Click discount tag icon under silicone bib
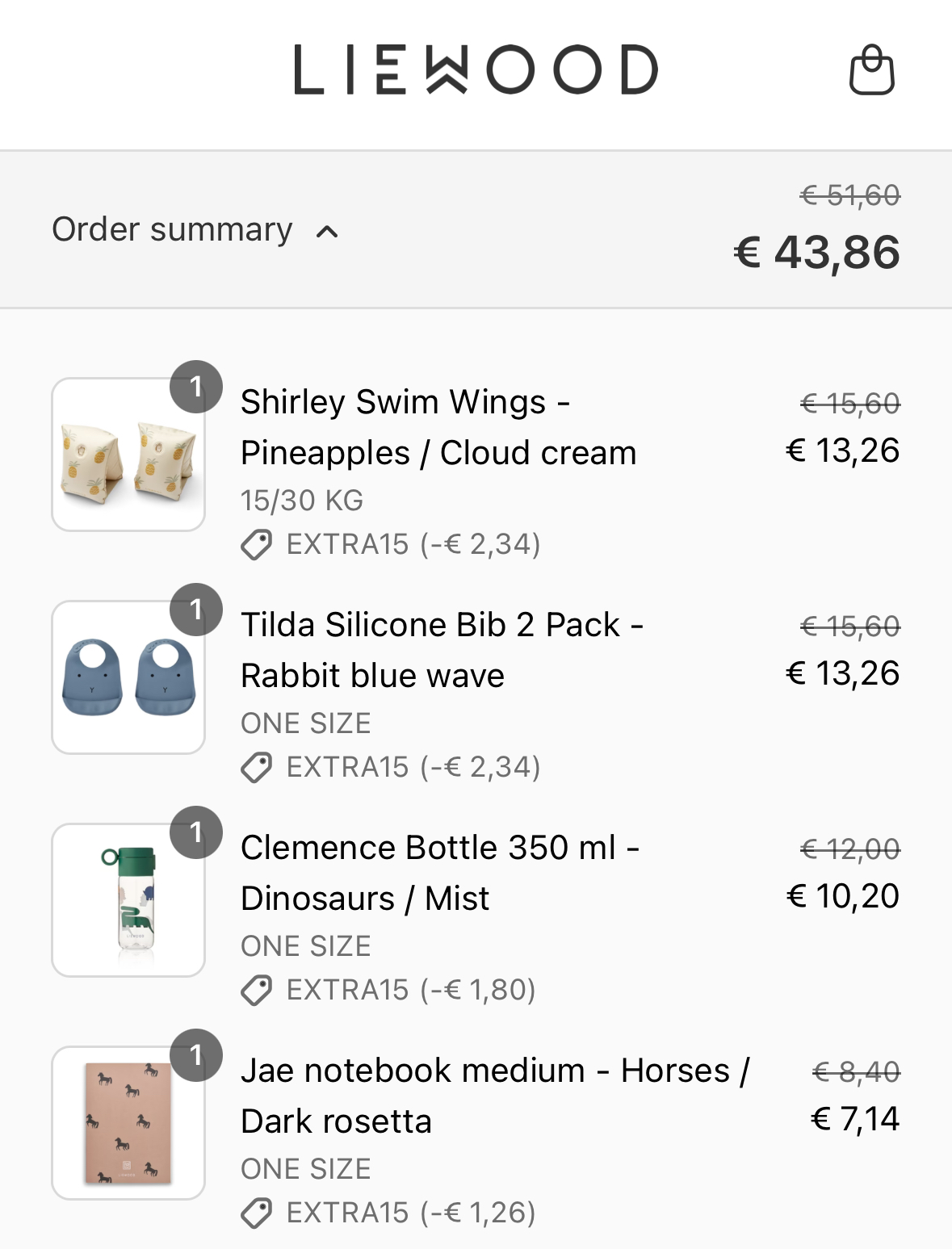 pyautogui.click(x=257, y=768)
